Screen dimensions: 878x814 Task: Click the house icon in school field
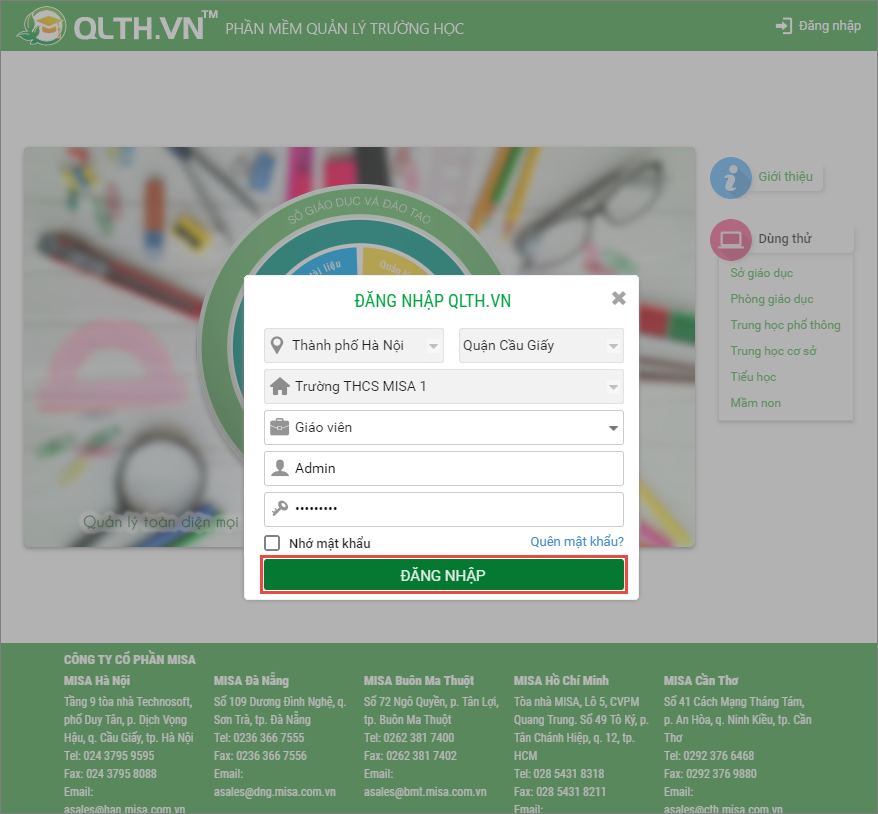pos(279,386)
